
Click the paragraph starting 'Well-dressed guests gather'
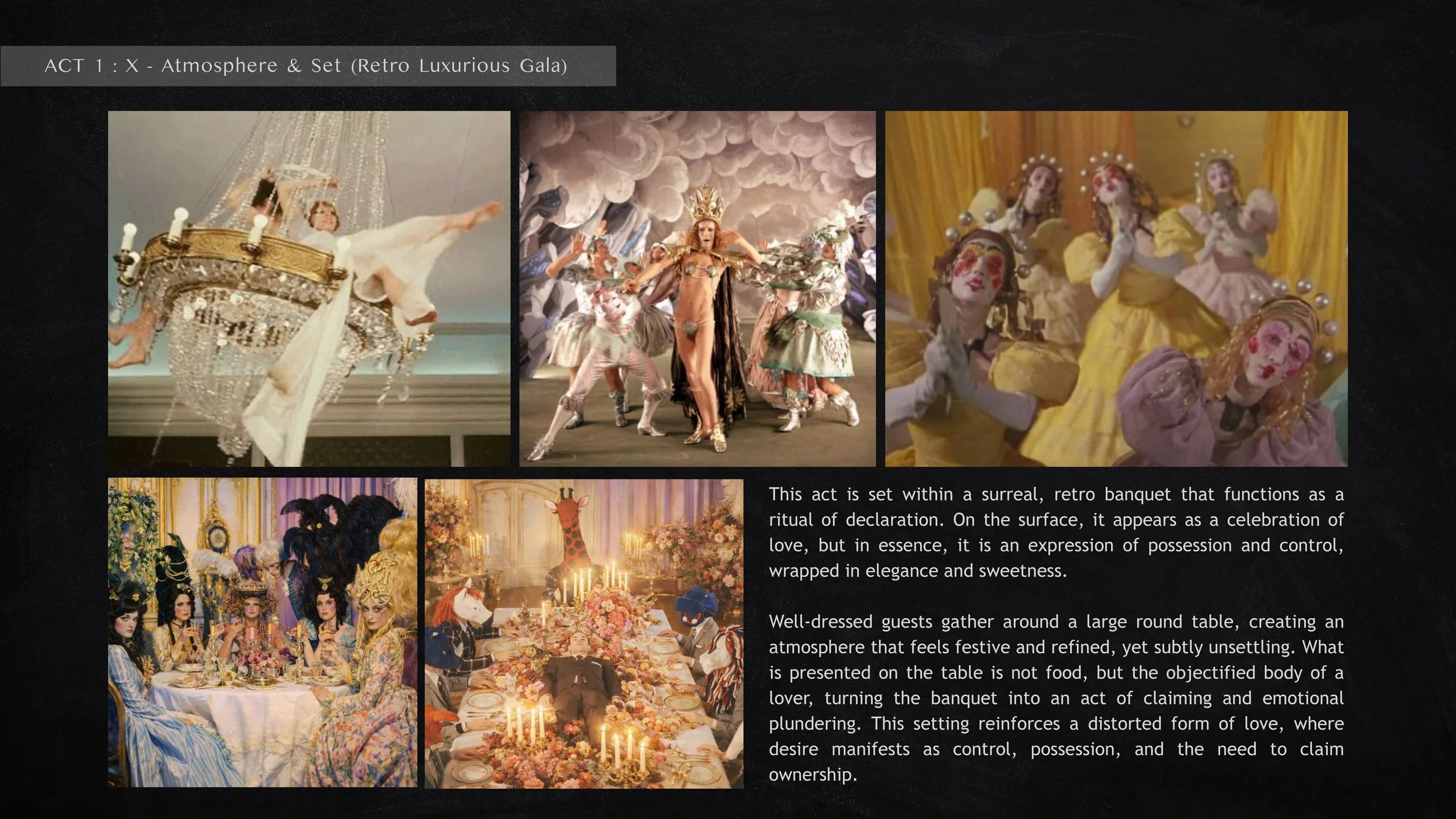tap(1055, 697)
